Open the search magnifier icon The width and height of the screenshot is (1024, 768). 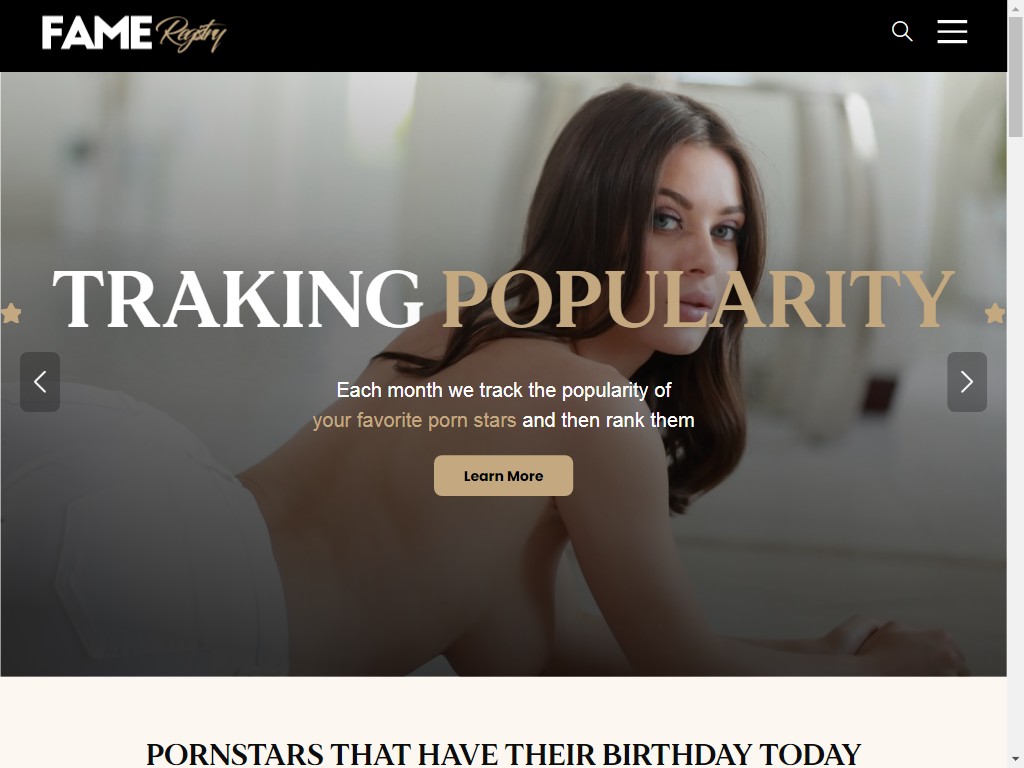click(902, 31)
